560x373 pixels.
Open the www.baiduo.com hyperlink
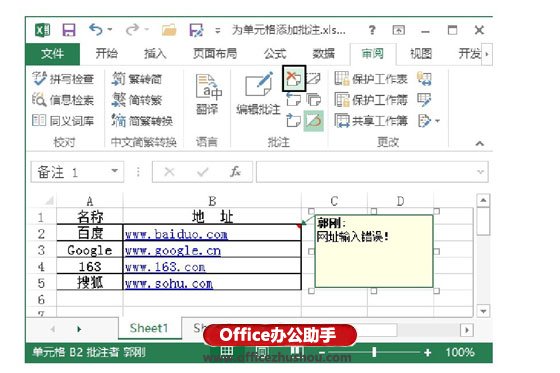pyautogui.click(x=176, y=234)
